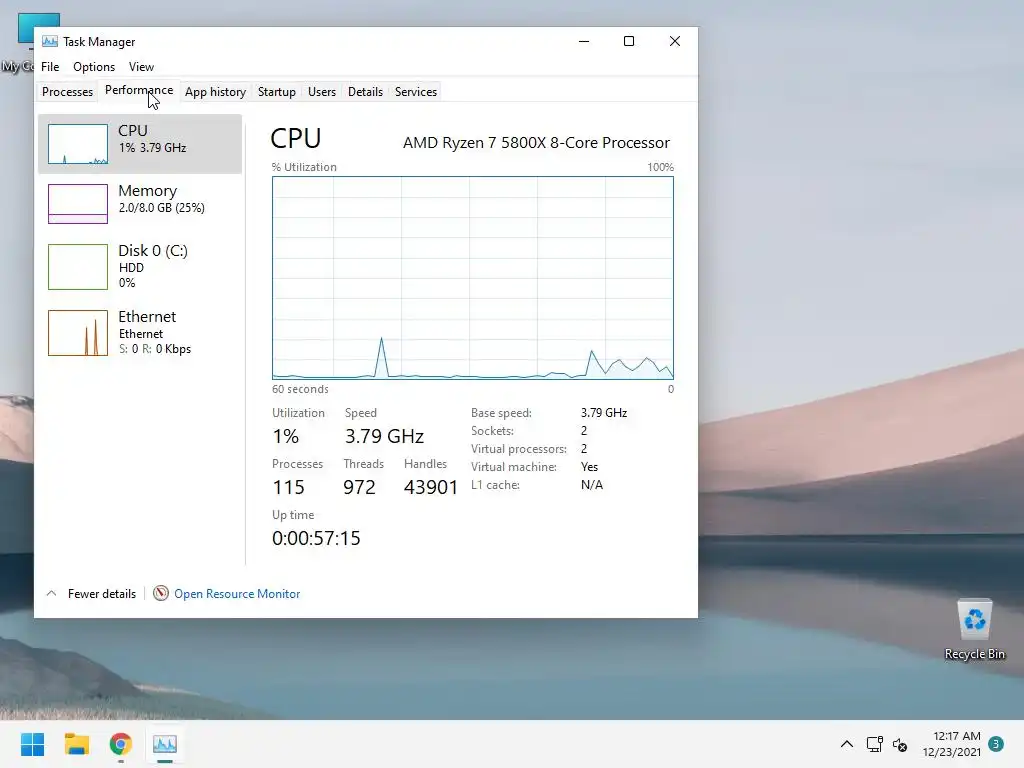Collapse with the Fewer details chevron
1024x768 pixels.
[x=52, y=594]
